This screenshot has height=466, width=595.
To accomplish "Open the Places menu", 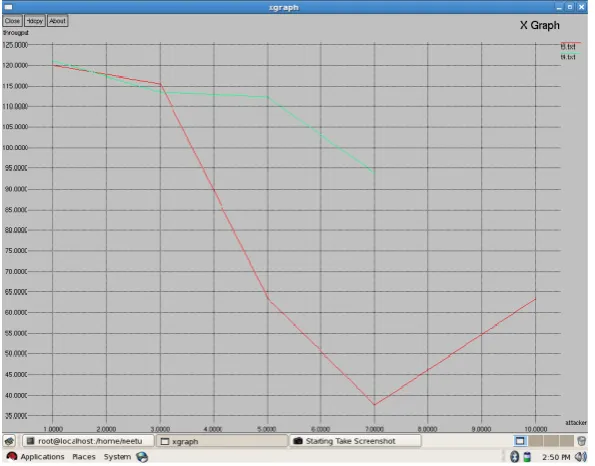I will tap(83, 457).
